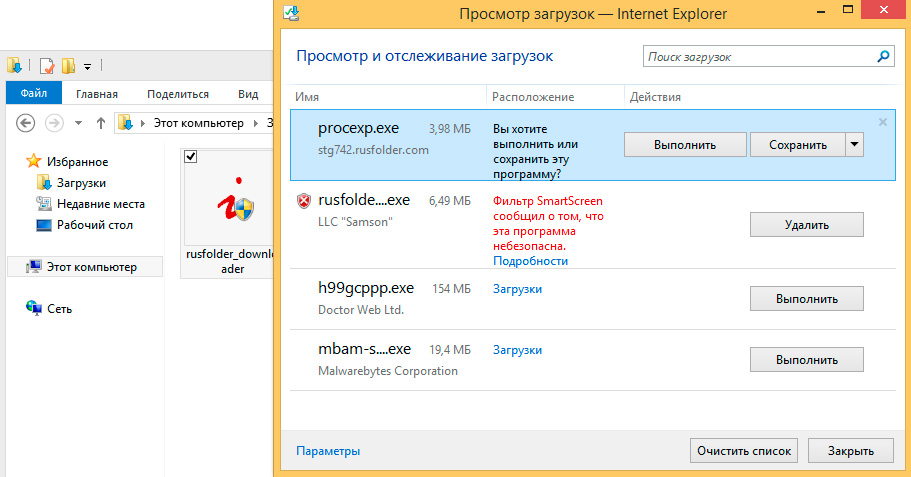Click Выполнить for procexp.exe
911x477 pixels.
(685, 144)
